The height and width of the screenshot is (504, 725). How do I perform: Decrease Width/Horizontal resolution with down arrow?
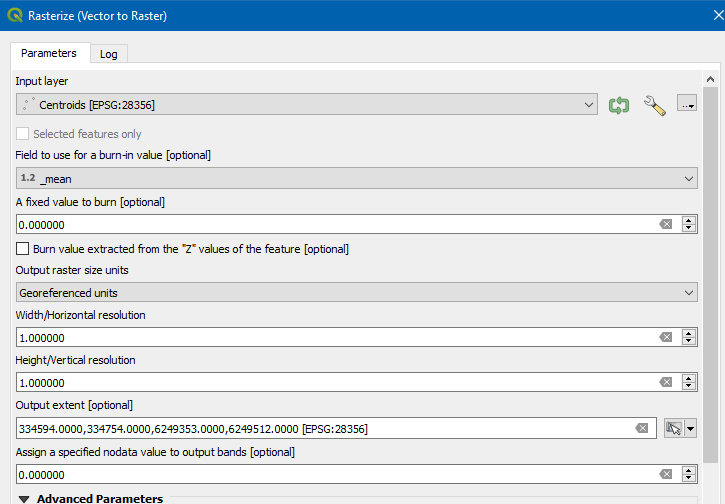[689, 341]
